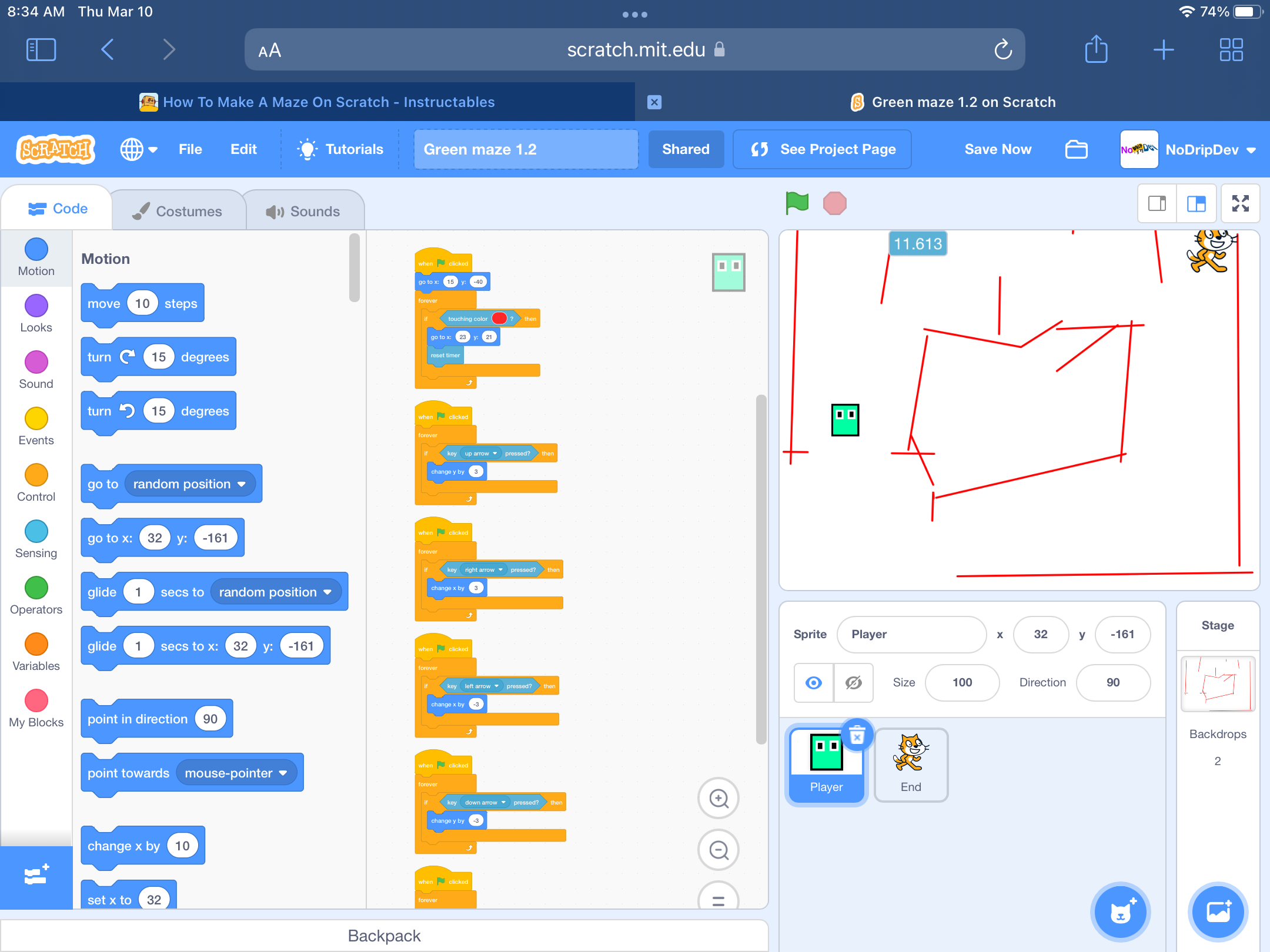Image resolution: width=1270 pixels, height=952 pixels.
Task: Click the green flag to run project
Action: 797,203
